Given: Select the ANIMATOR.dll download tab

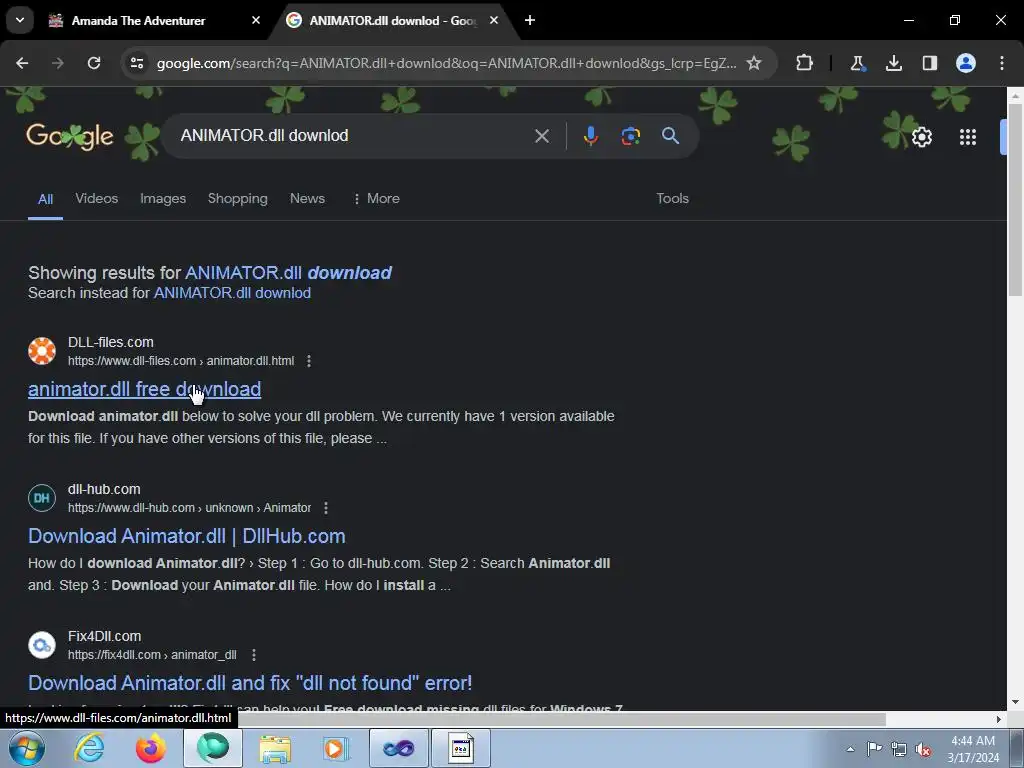Looking at the screenshot, I should click(x=392, y=21).
